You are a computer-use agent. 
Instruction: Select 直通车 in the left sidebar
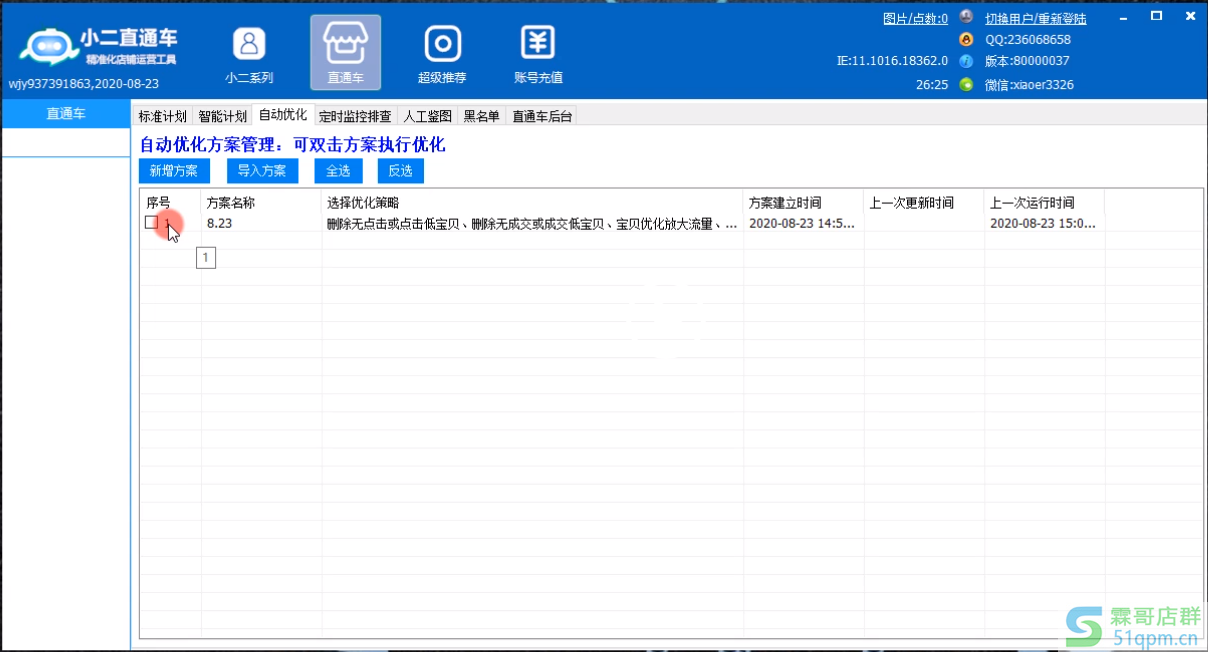click(x=66, y=114)
